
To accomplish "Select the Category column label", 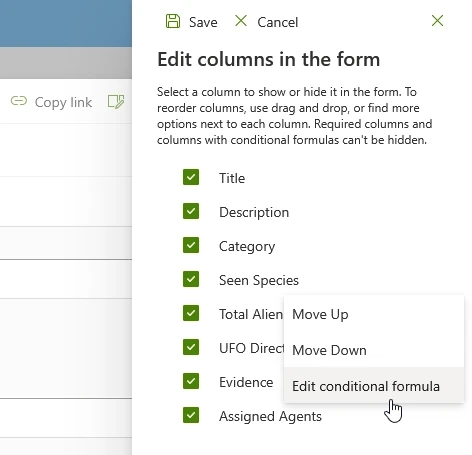I will tap(247, 247).
